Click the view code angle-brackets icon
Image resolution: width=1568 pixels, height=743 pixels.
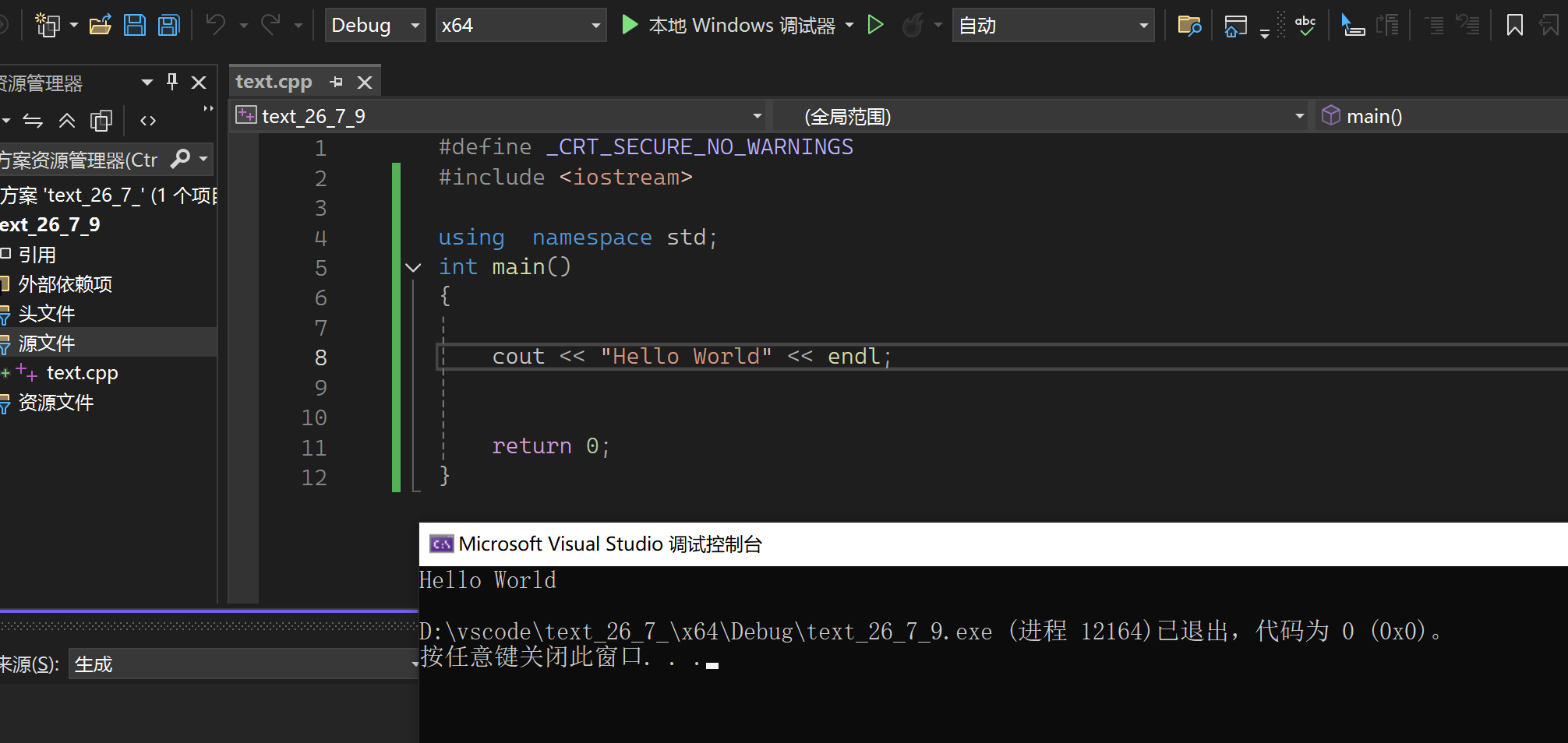coord(148,121)
